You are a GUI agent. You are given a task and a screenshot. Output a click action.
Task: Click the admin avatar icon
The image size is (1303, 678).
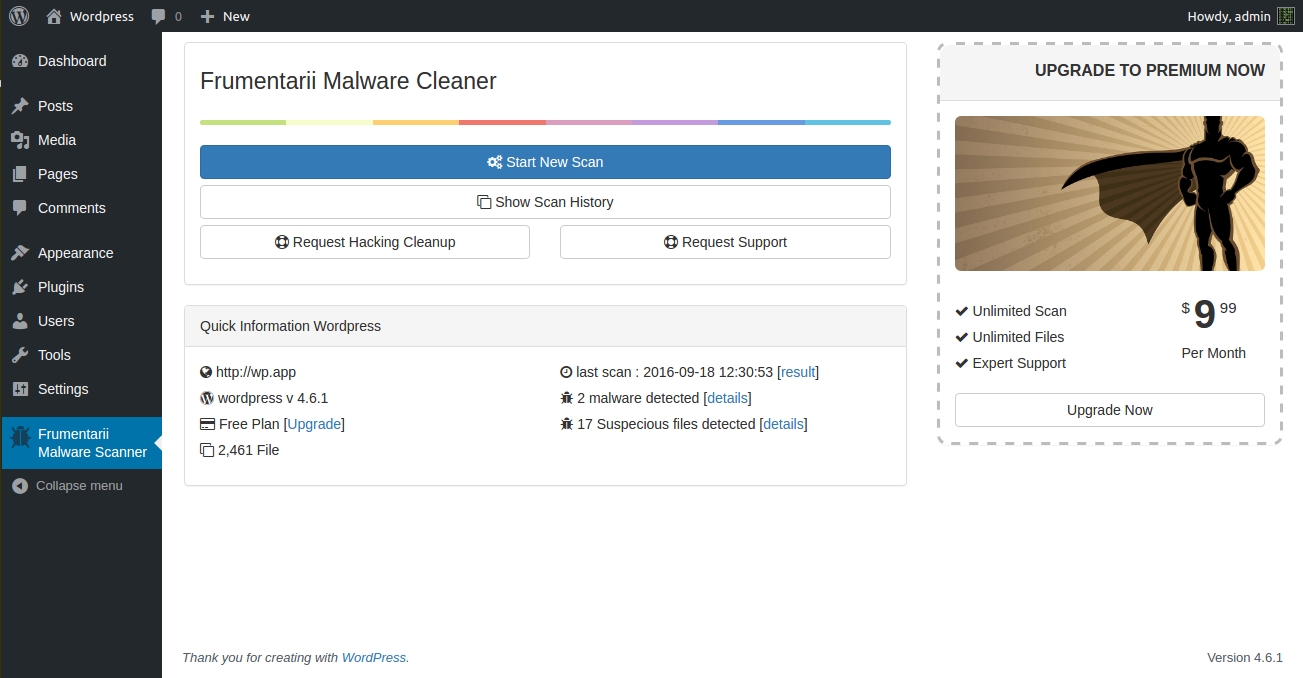coord(1285,16)
